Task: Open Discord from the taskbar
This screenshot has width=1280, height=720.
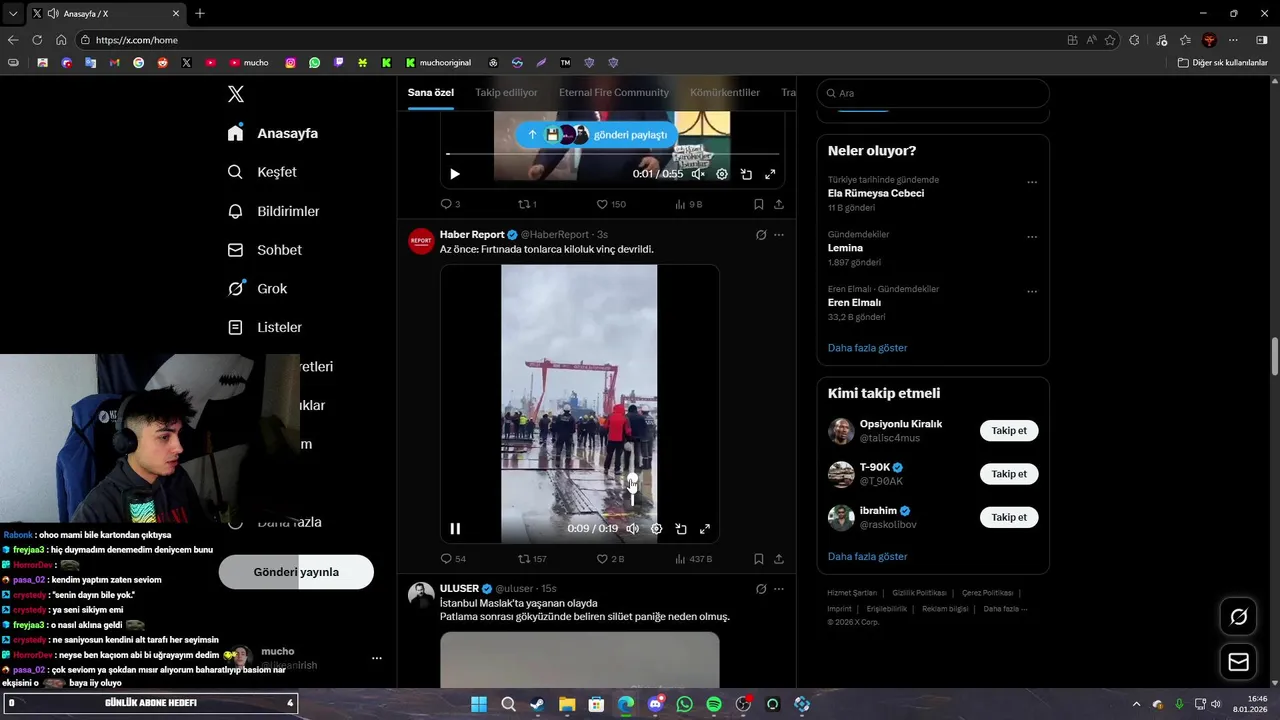Action: tap(655, 704)
